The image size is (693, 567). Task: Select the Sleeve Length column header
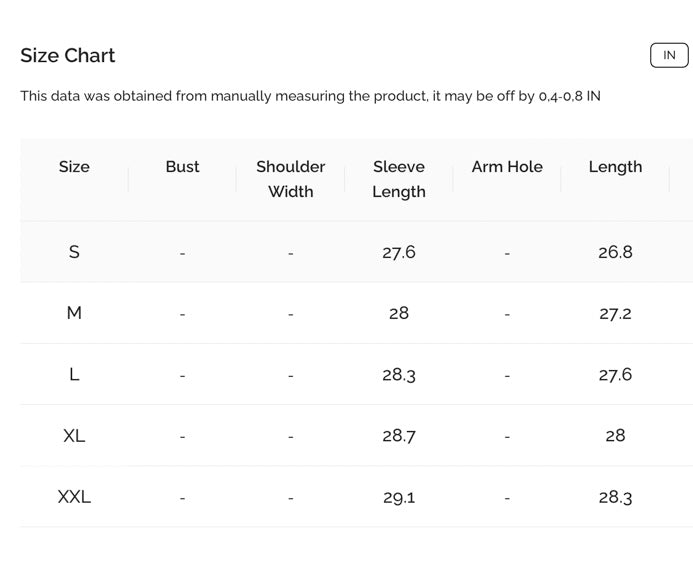click(x=399, y=179)
